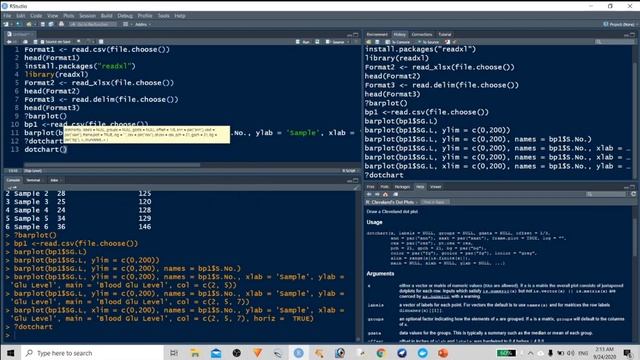640x360 pixels.
Task: Click the Help home icon
Action: point(385,194)
